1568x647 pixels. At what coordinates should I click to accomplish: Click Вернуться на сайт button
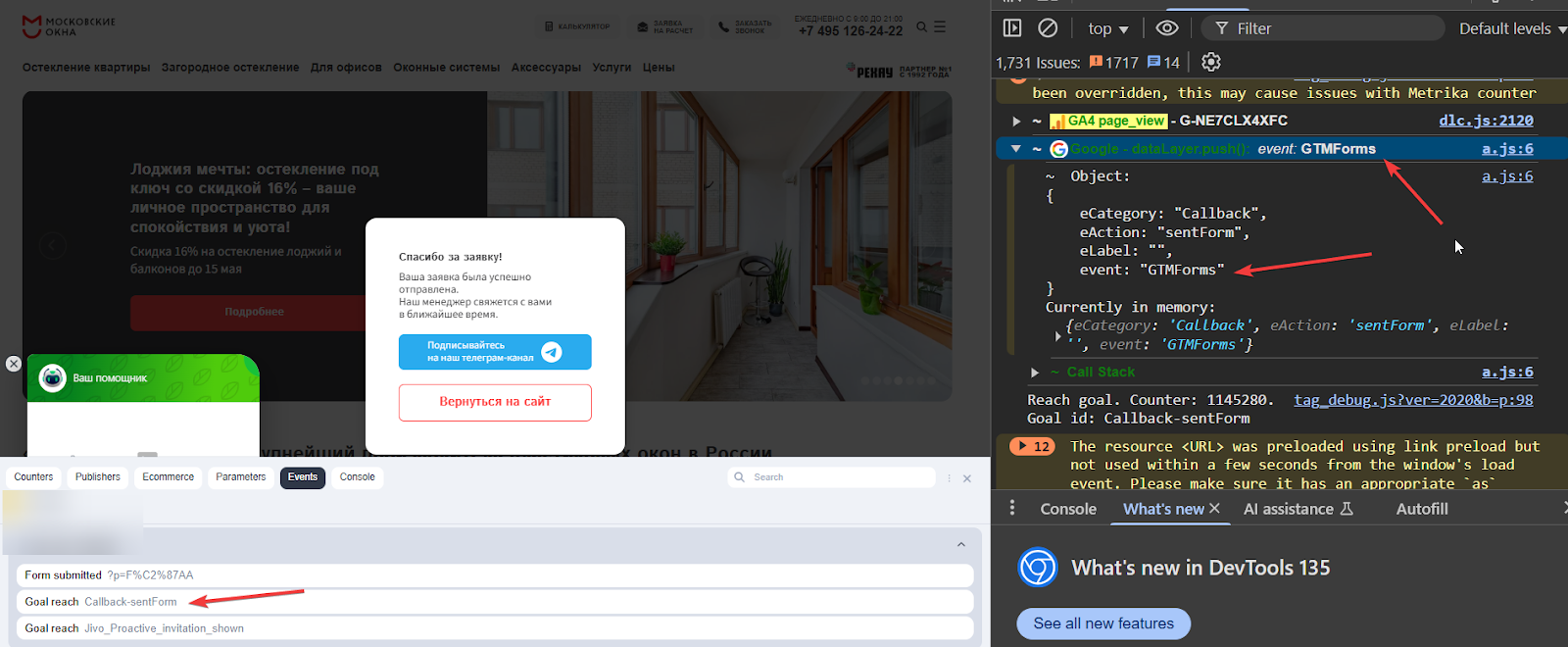(x=495, y=402)
